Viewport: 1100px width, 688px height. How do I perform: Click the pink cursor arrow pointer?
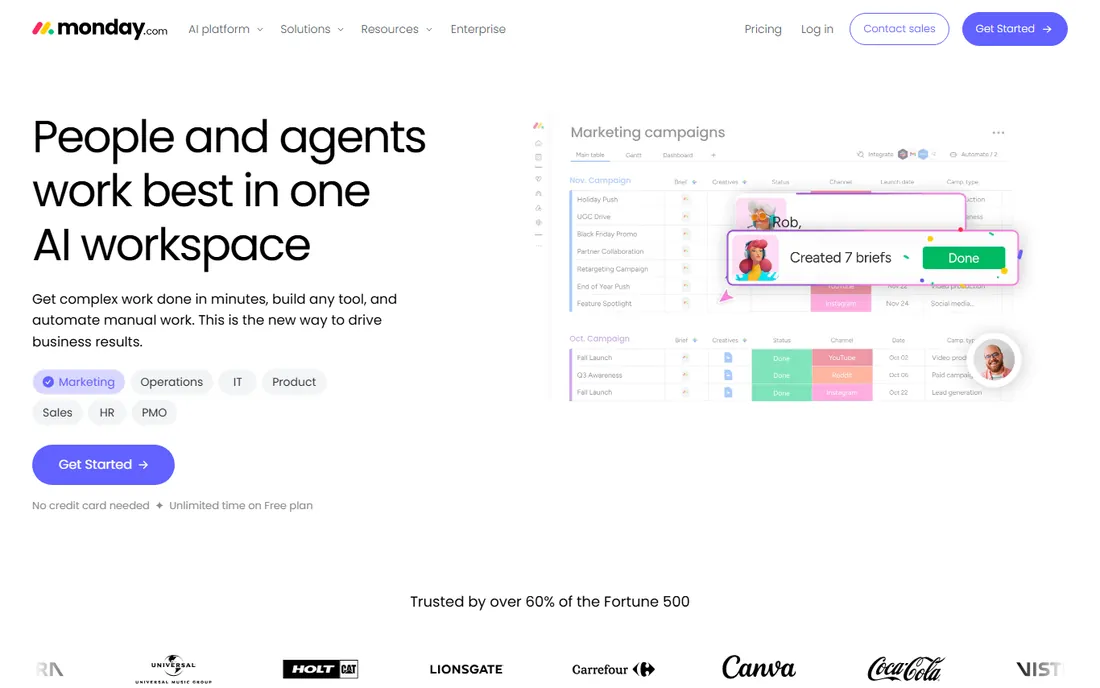point(726,296)
